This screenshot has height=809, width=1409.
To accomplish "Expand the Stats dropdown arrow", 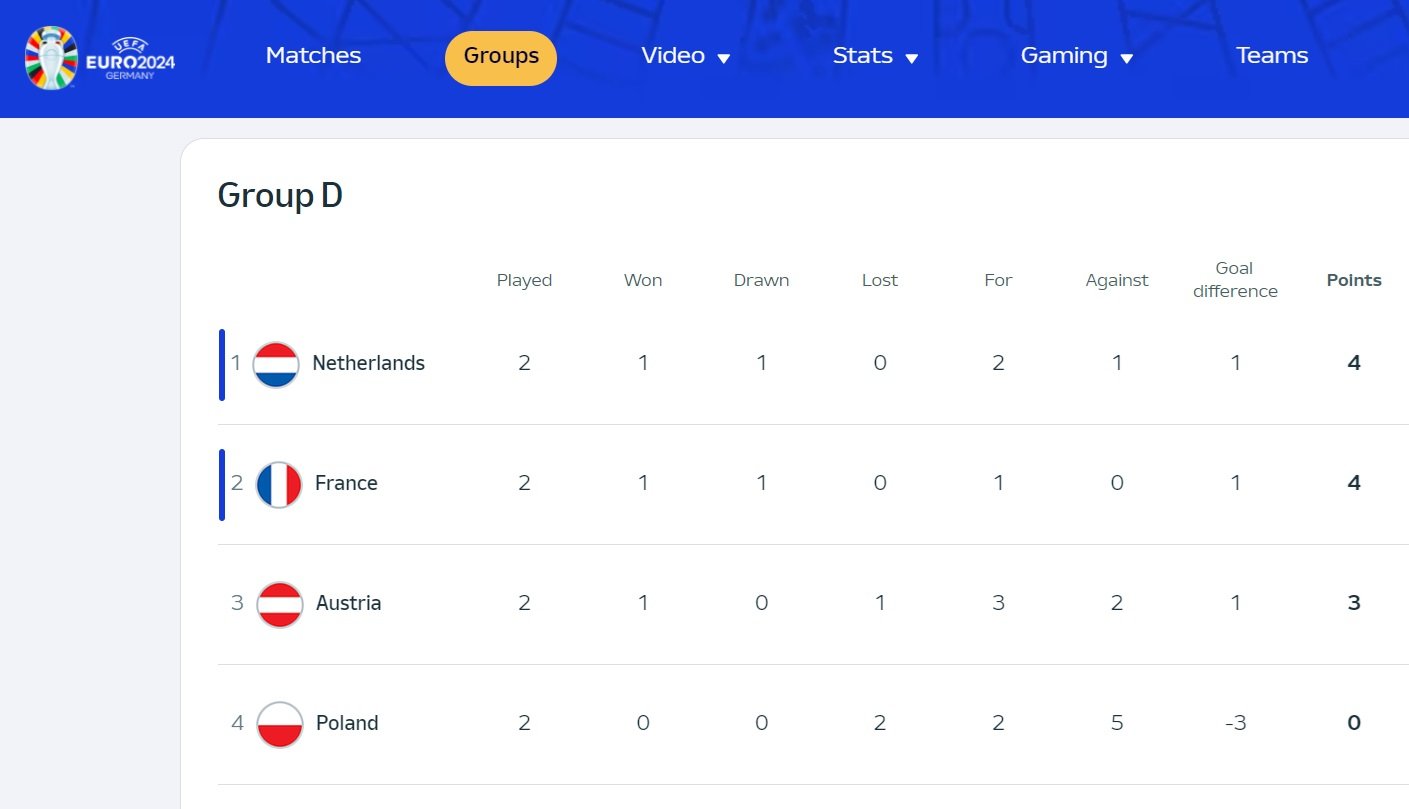I will coord(912,59).
